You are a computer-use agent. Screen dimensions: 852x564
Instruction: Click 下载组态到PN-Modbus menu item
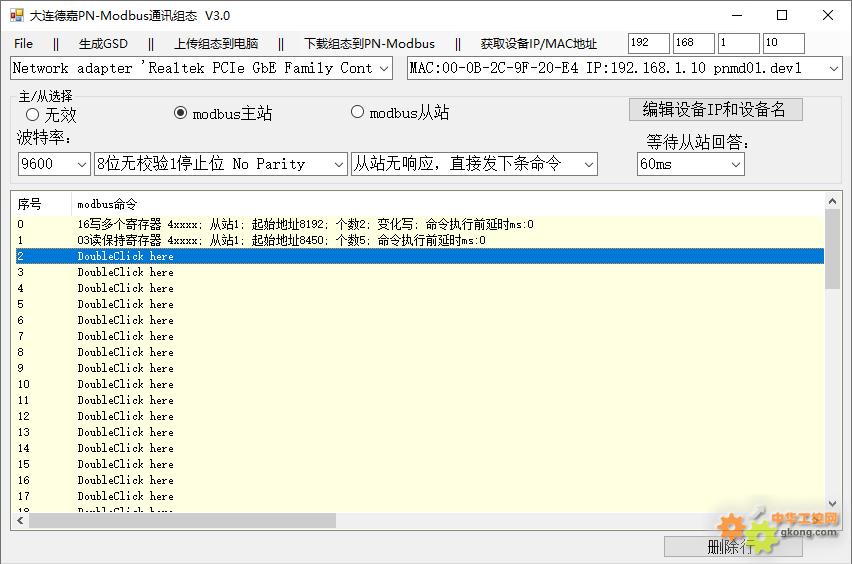pyautogui.click(x=369, y=44)
